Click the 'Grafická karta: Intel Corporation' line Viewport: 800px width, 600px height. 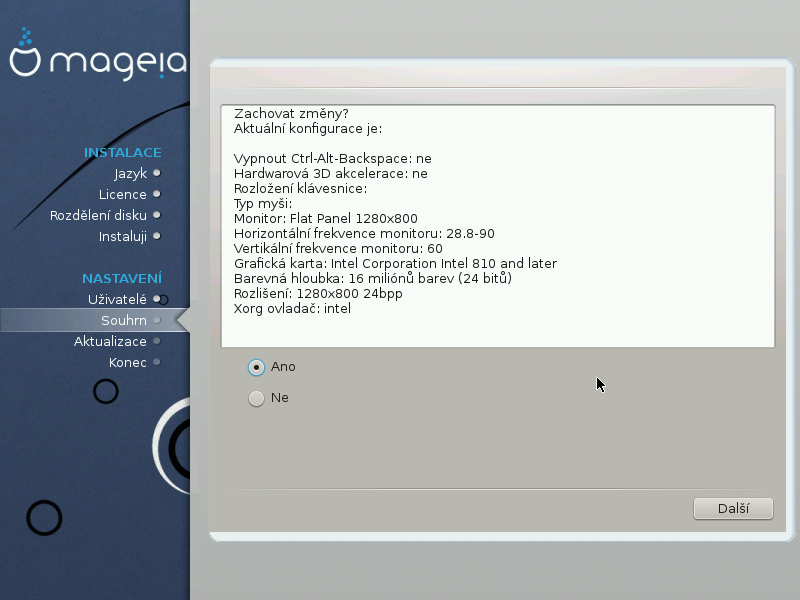[395, 264]
